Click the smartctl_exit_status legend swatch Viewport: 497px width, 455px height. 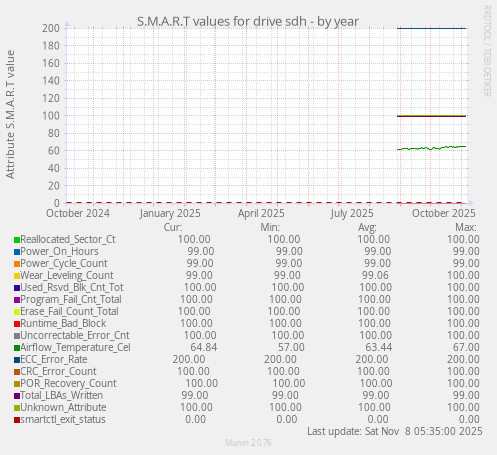click(17, 420)
